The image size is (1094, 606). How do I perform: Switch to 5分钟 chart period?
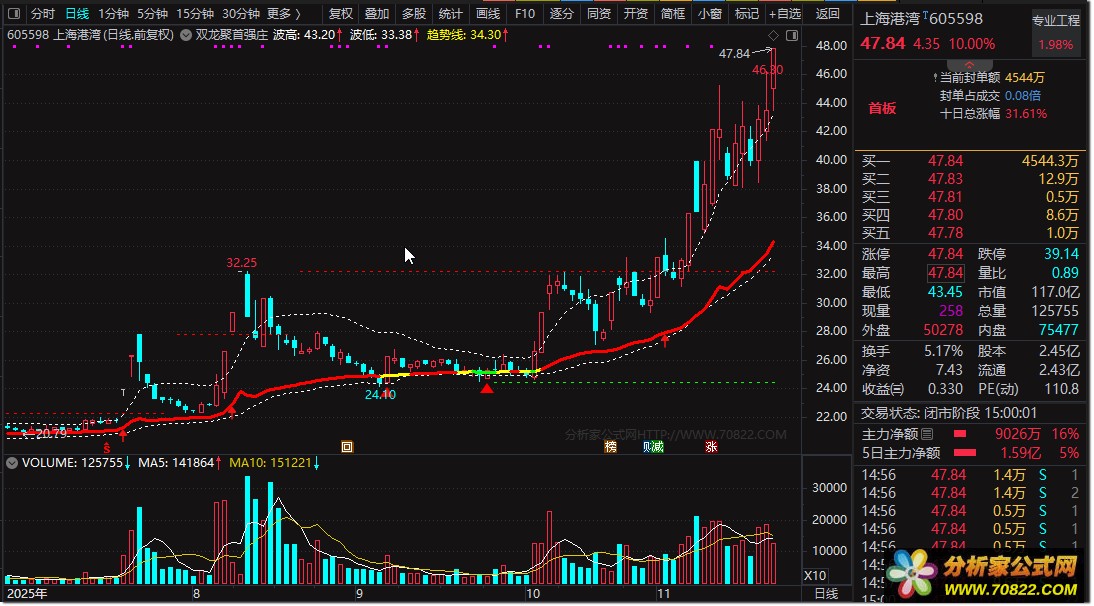(x=152, y=13)
